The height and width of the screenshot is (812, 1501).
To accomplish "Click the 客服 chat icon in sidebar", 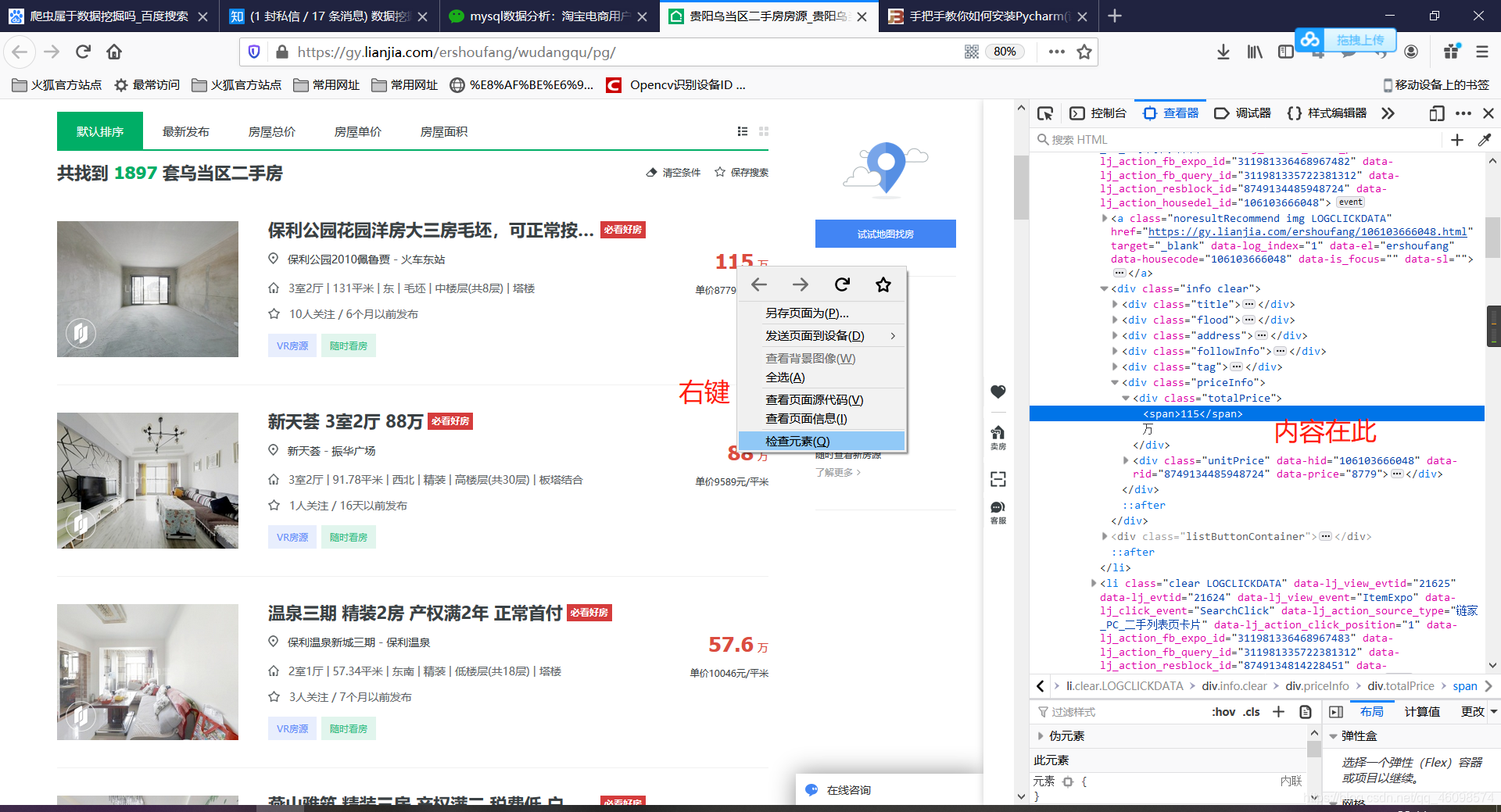I will 998,510.
